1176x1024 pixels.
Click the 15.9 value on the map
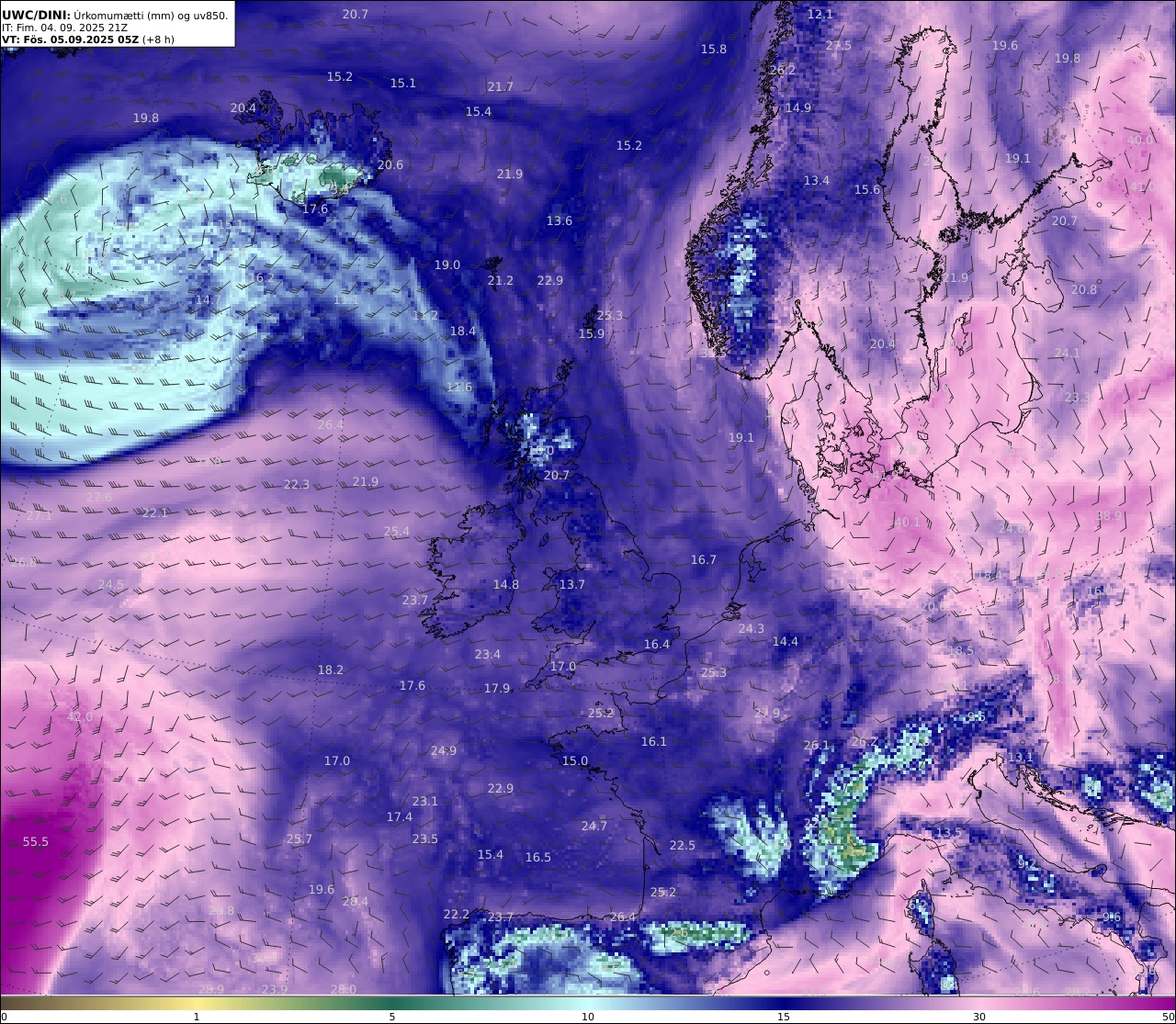[592, 333]
